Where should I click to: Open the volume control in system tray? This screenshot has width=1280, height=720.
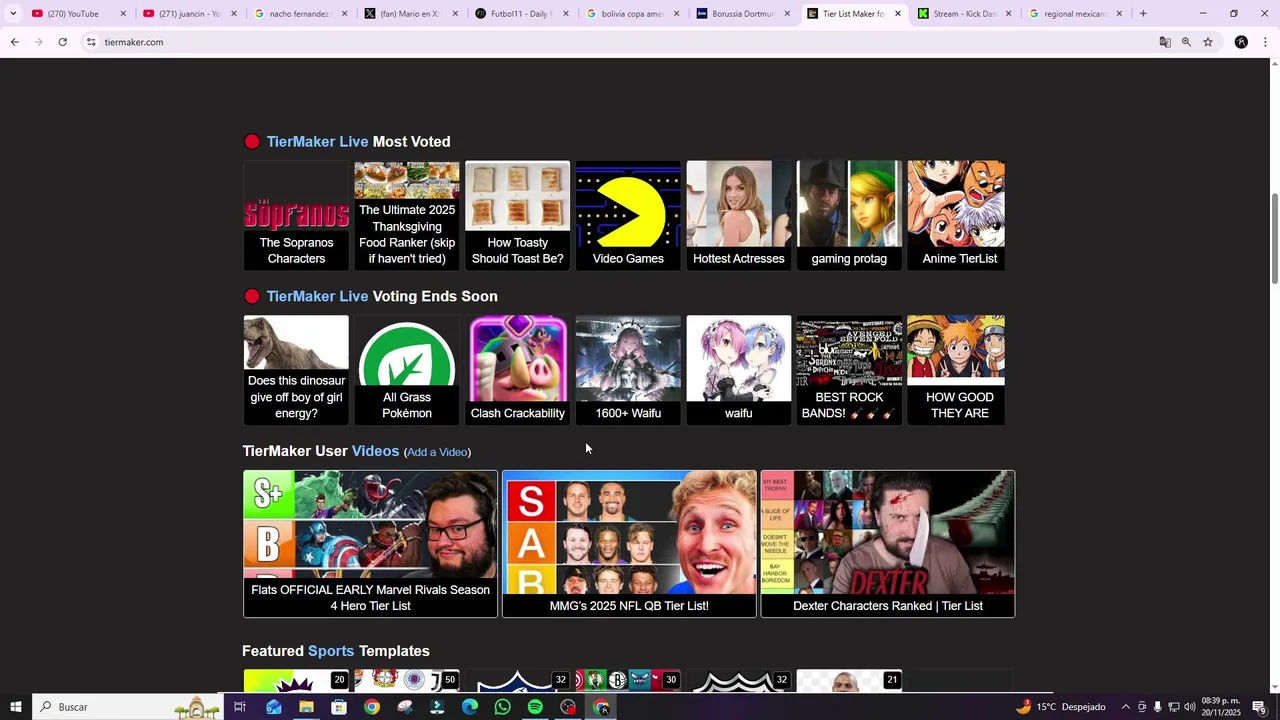point(1190,707)
